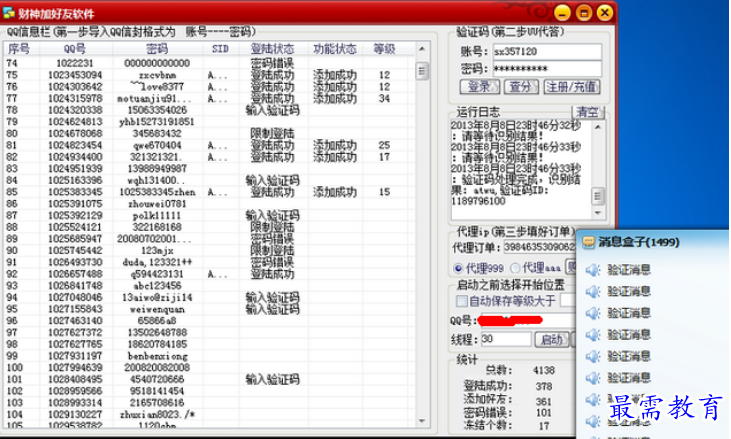Image resolution: width=731 pixels, height=439 pixels.
Task: Click QQ list scrollbar up arrow
Action: [422, 49]
